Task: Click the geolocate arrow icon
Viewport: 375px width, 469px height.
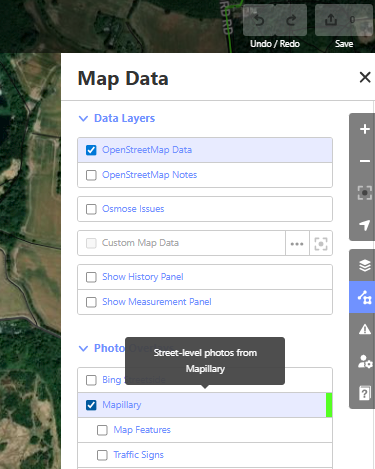Action: tap(365, 225)
